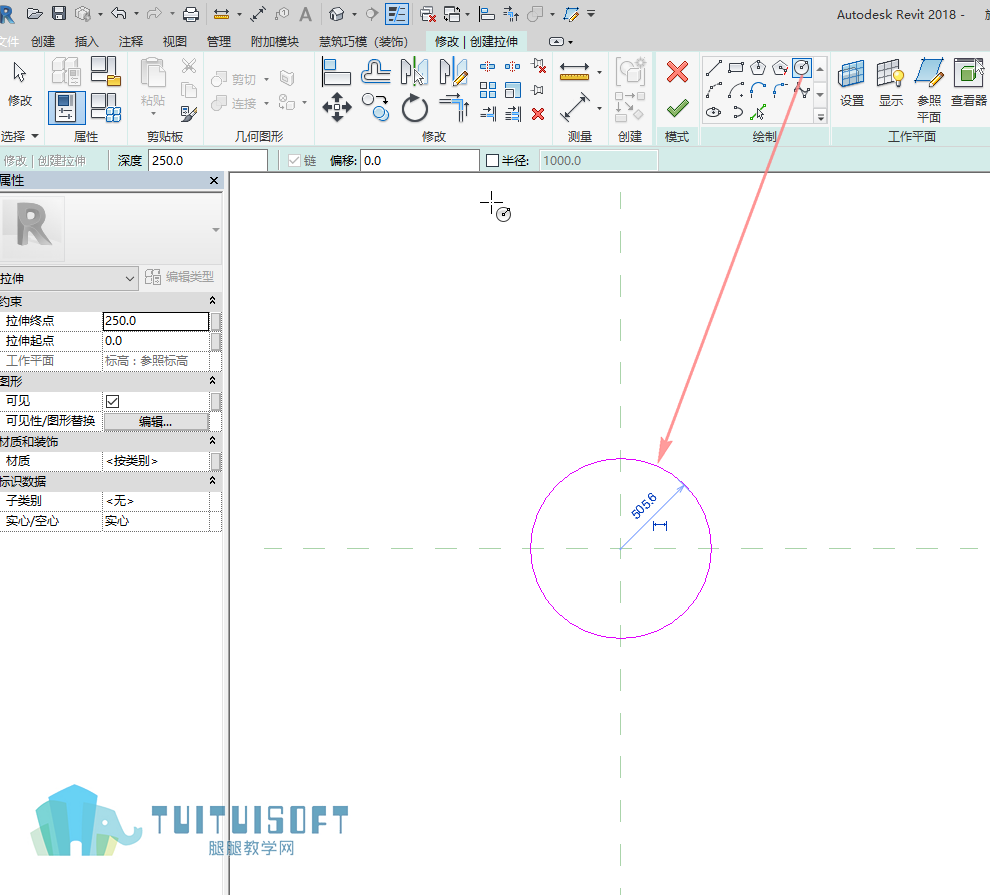The height and width of the screenshot is (895, 990).
Task: Pick the Ellipse draw tool
Action: (713, 112)
